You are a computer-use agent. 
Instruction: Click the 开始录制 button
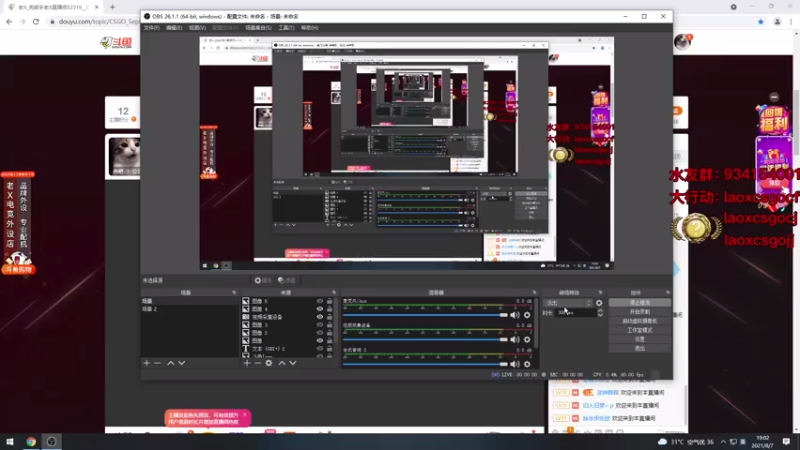640,312
